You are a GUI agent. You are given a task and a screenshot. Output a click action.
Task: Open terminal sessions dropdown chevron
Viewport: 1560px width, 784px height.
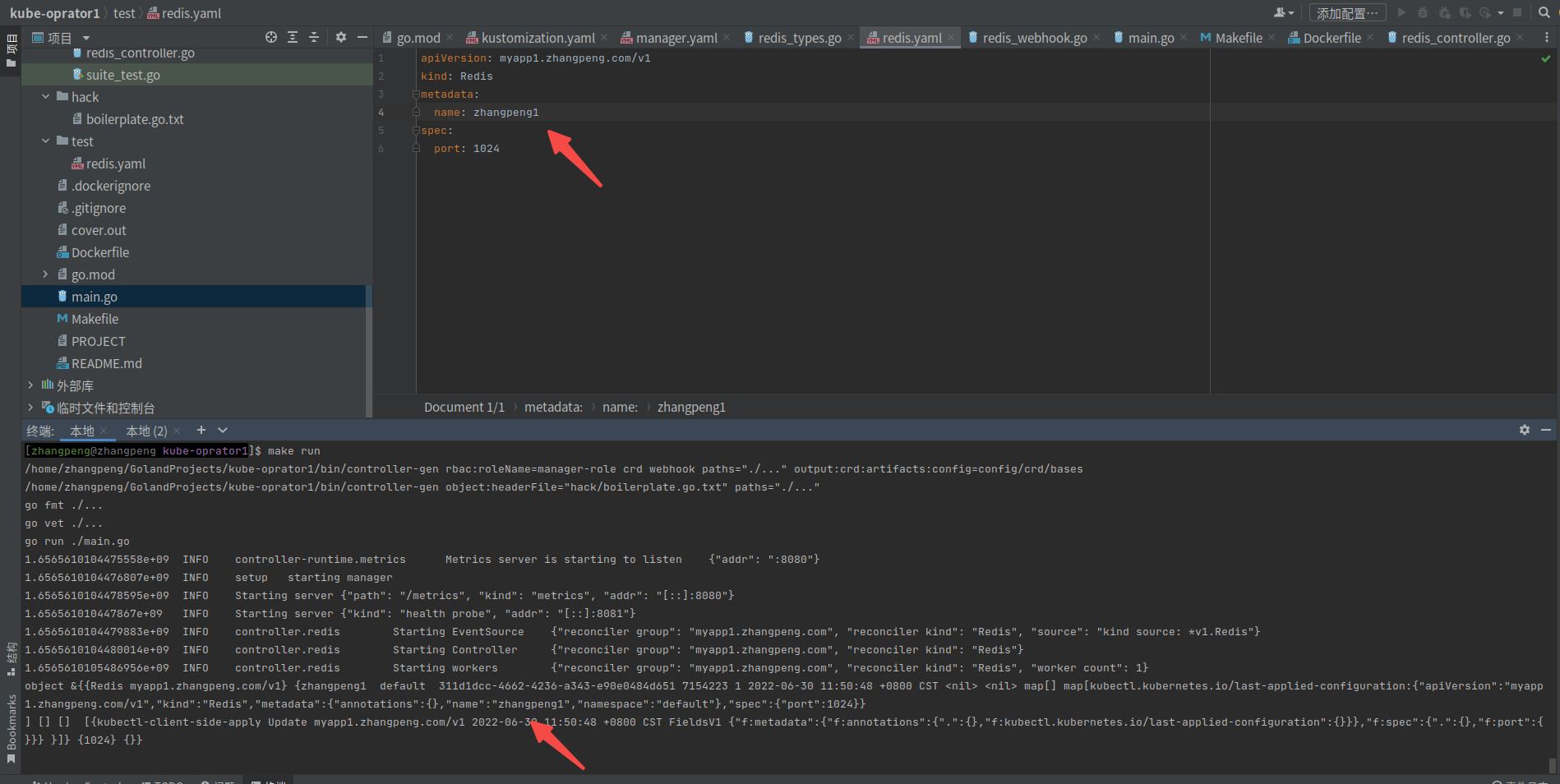coord(223,430)
